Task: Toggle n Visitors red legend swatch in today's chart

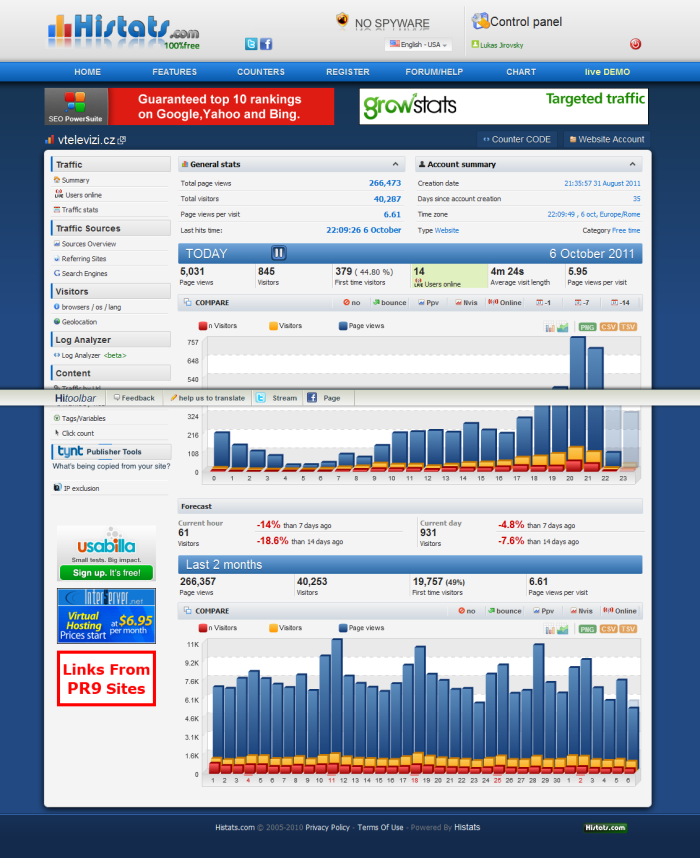Action: [203, 326]
